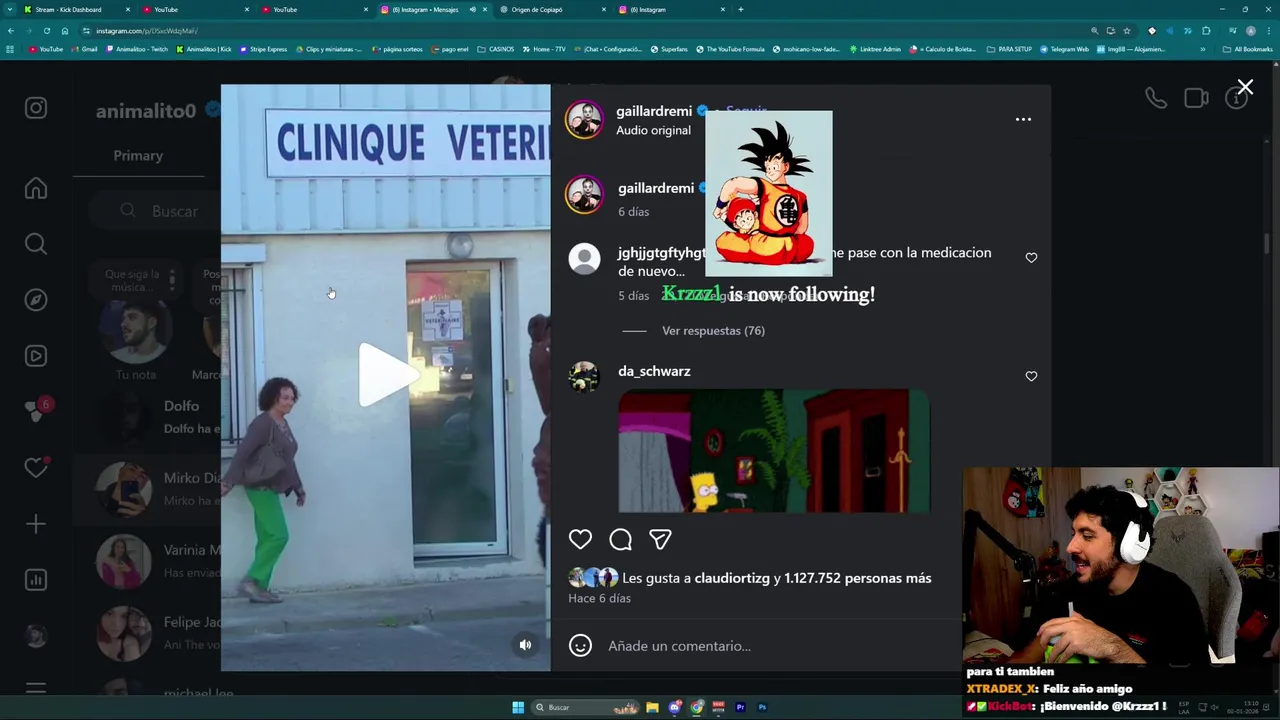Open the Explore compass icon
1280x720 pixels.
pos(36,300)
